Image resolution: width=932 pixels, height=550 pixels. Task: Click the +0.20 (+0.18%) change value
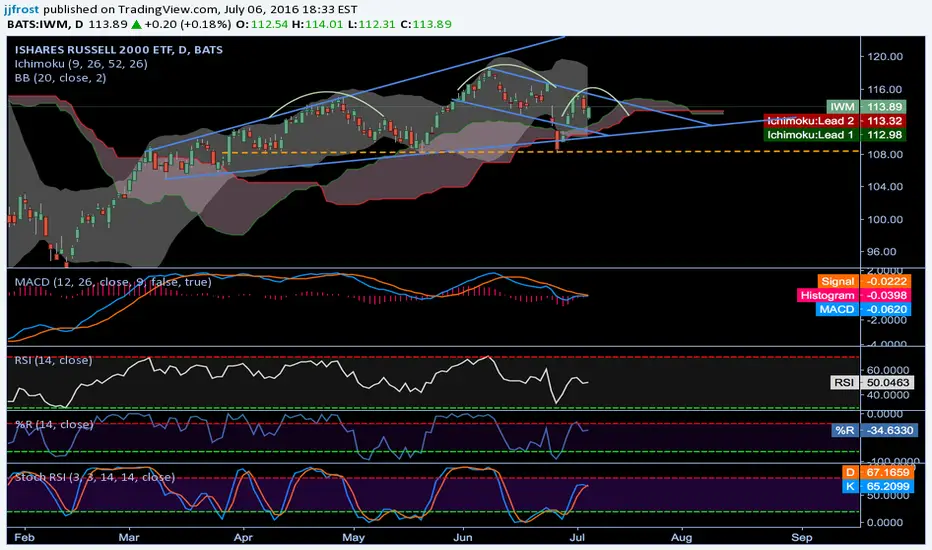coord(188,24)
